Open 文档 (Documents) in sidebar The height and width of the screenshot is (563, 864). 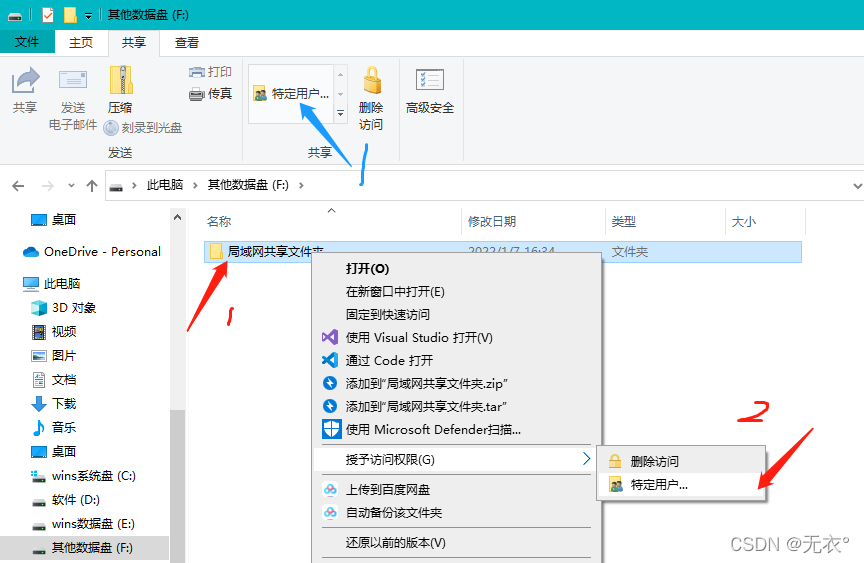pos(53,380)
